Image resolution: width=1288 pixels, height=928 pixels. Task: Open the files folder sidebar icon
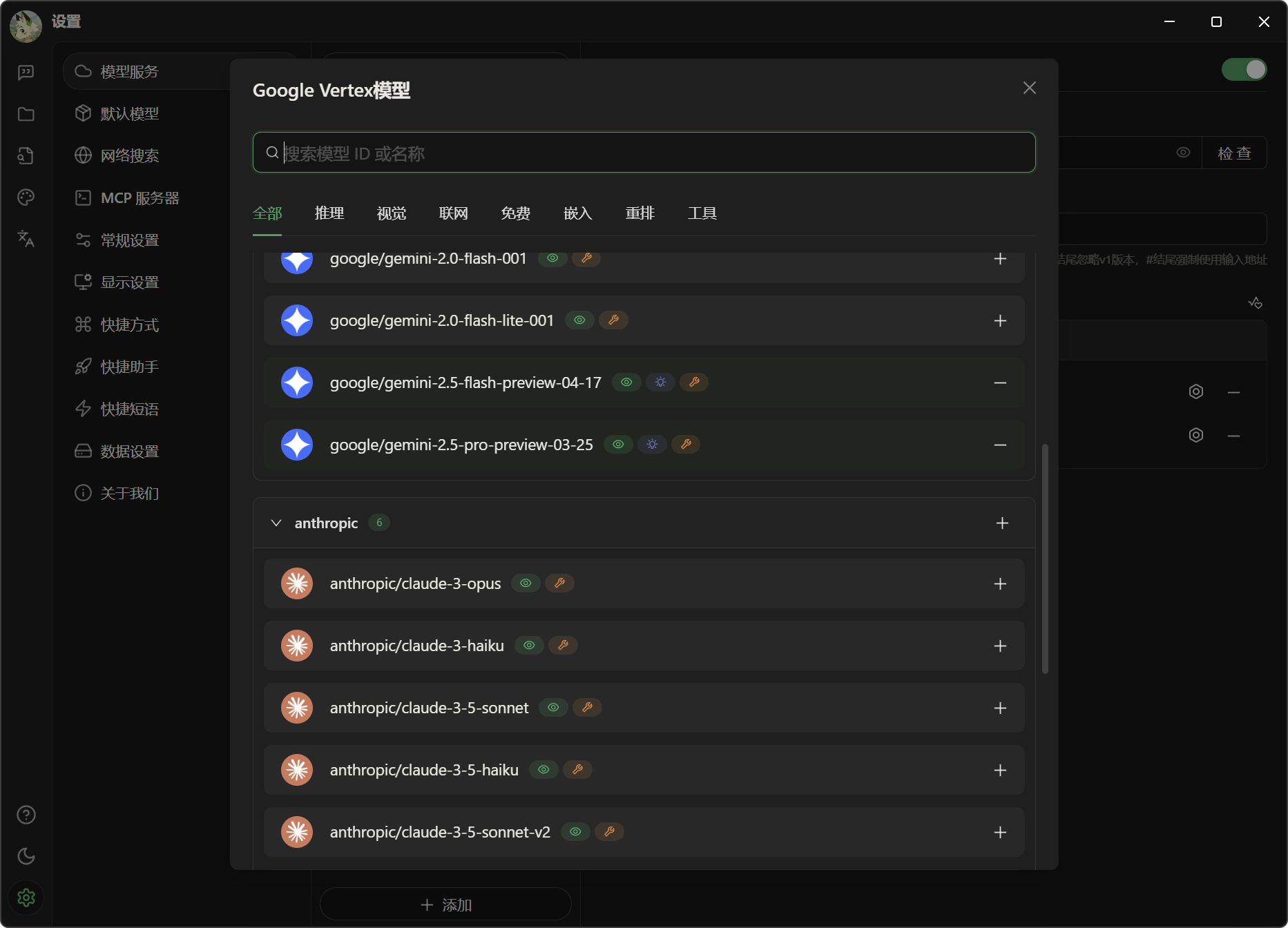[x=26, y=114]
